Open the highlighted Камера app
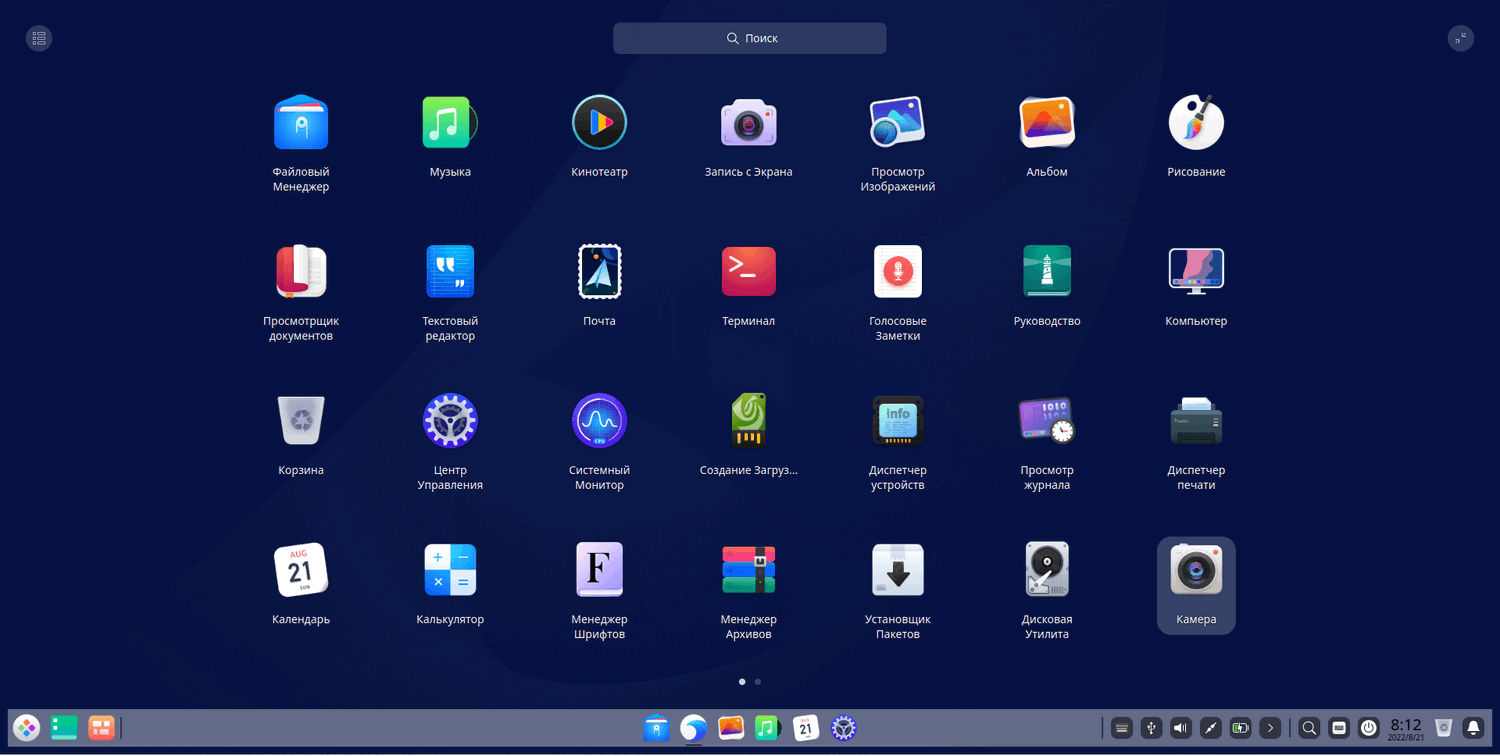 [x=1196, y=585]
